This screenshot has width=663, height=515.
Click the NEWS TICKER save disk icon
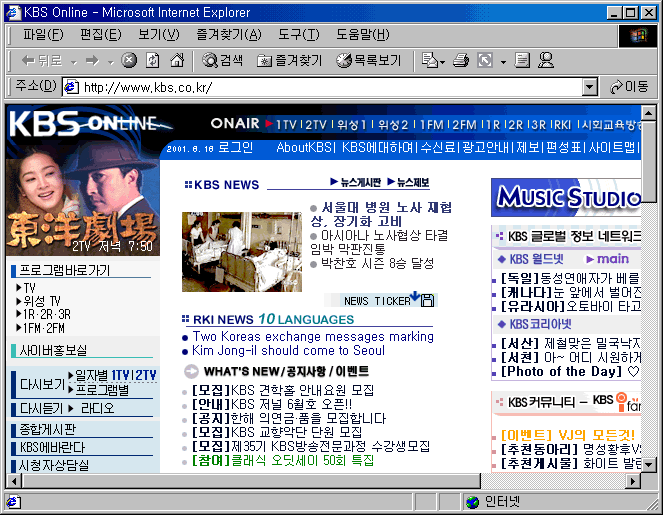pyautogui.click(x=427, y=301)
